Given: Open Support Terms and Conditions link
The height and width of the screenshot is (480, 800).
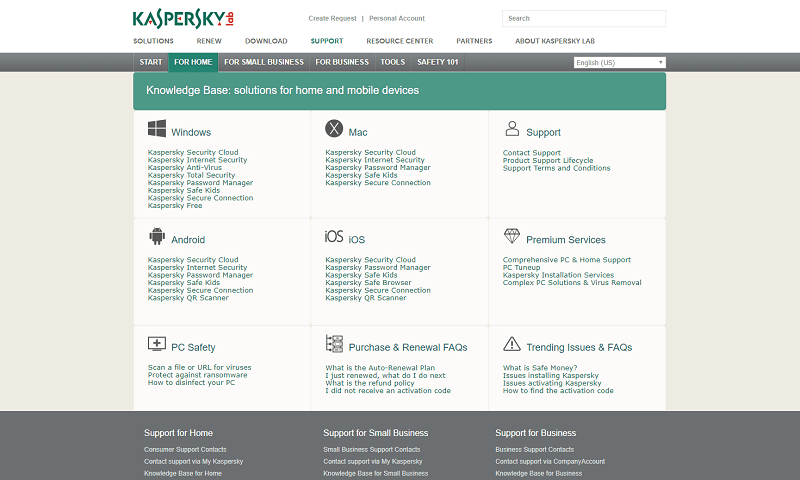Looking at the screenshot, I should 557,168.
